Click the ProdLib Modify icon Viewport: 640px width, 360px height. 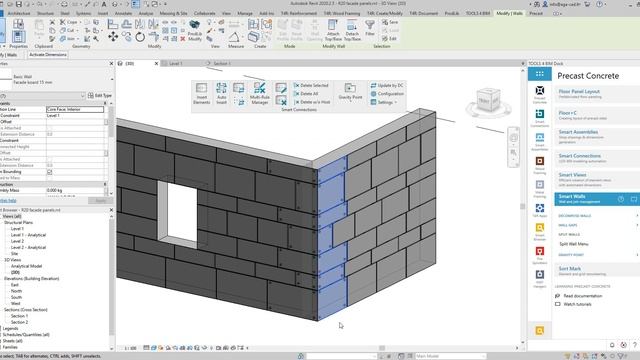(195, 30)
